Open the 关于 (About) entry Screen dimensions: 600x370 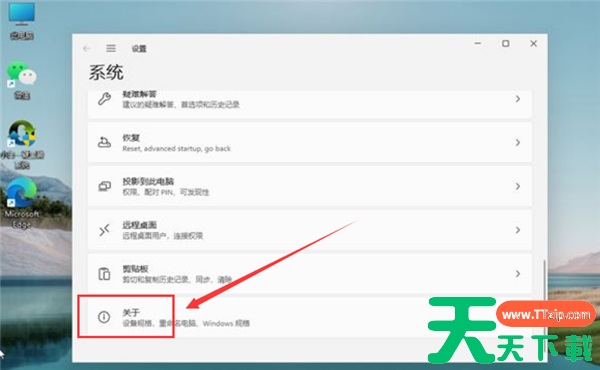click(x=310, y=318)
